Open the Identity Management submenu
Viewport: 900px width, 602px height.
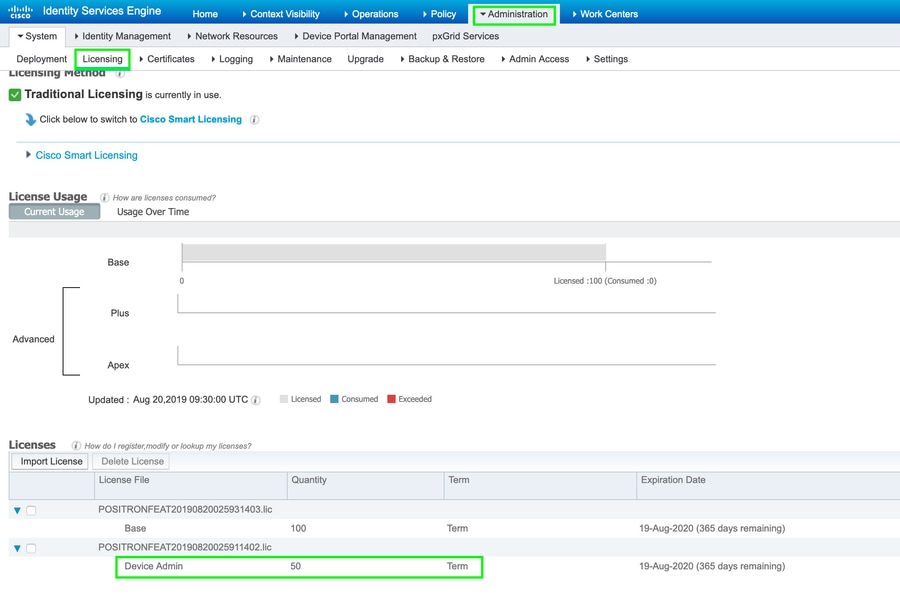click(x=123, y=36)
